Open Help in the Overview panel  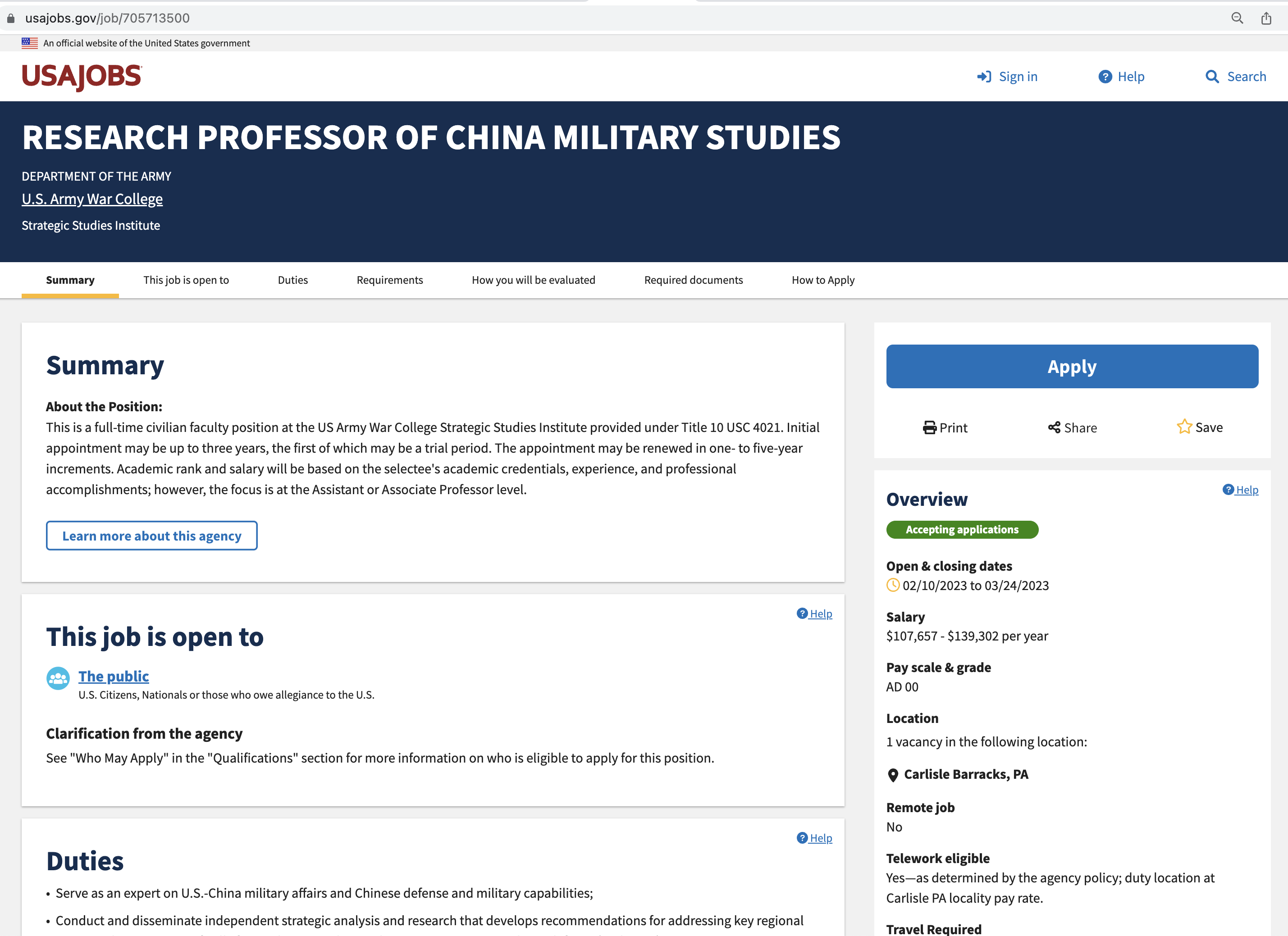1240,489
